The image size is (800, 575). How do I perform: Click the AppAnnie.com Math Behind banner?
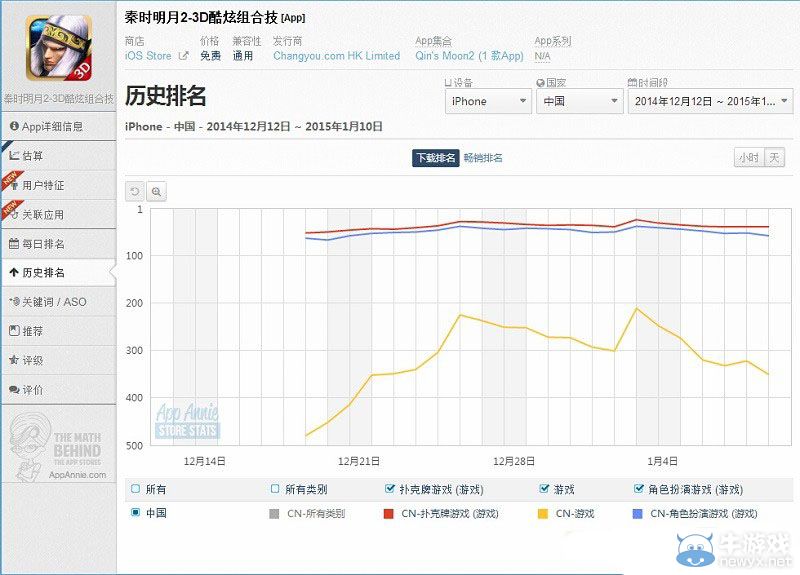(59, 446)
